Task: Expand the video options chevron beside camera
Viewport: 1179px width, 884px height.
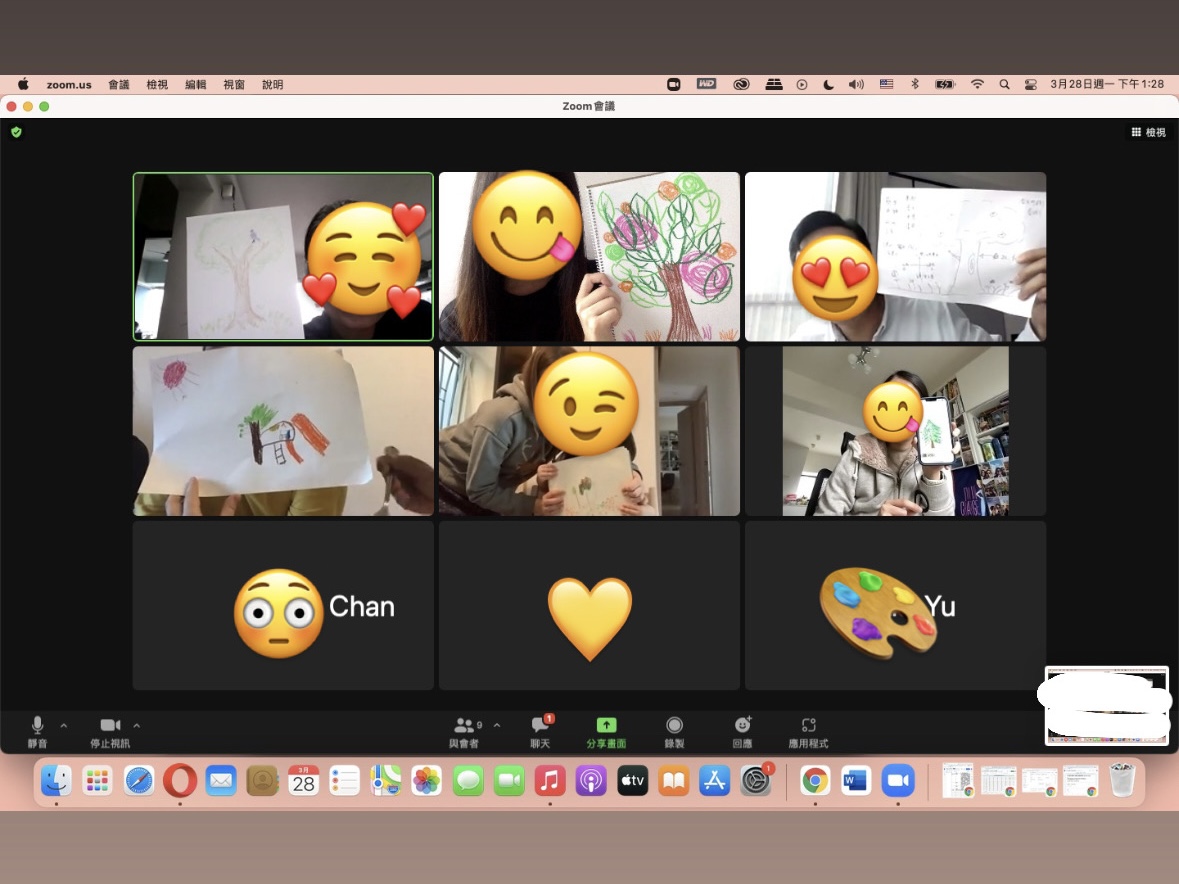Action: pyautogui.click(x=137, y=725)
